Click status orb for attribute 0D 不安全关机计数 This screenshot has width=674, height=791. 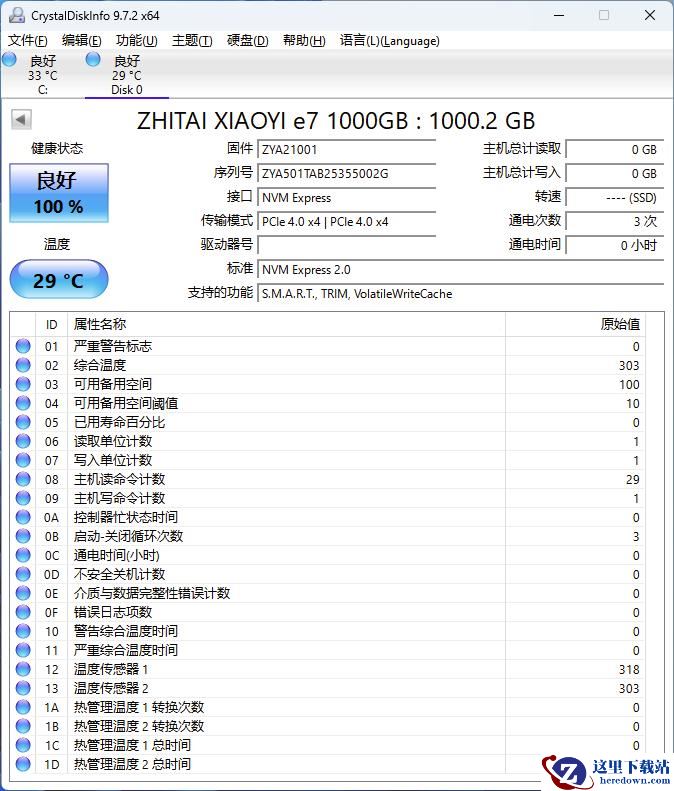[x=23, y=574]
